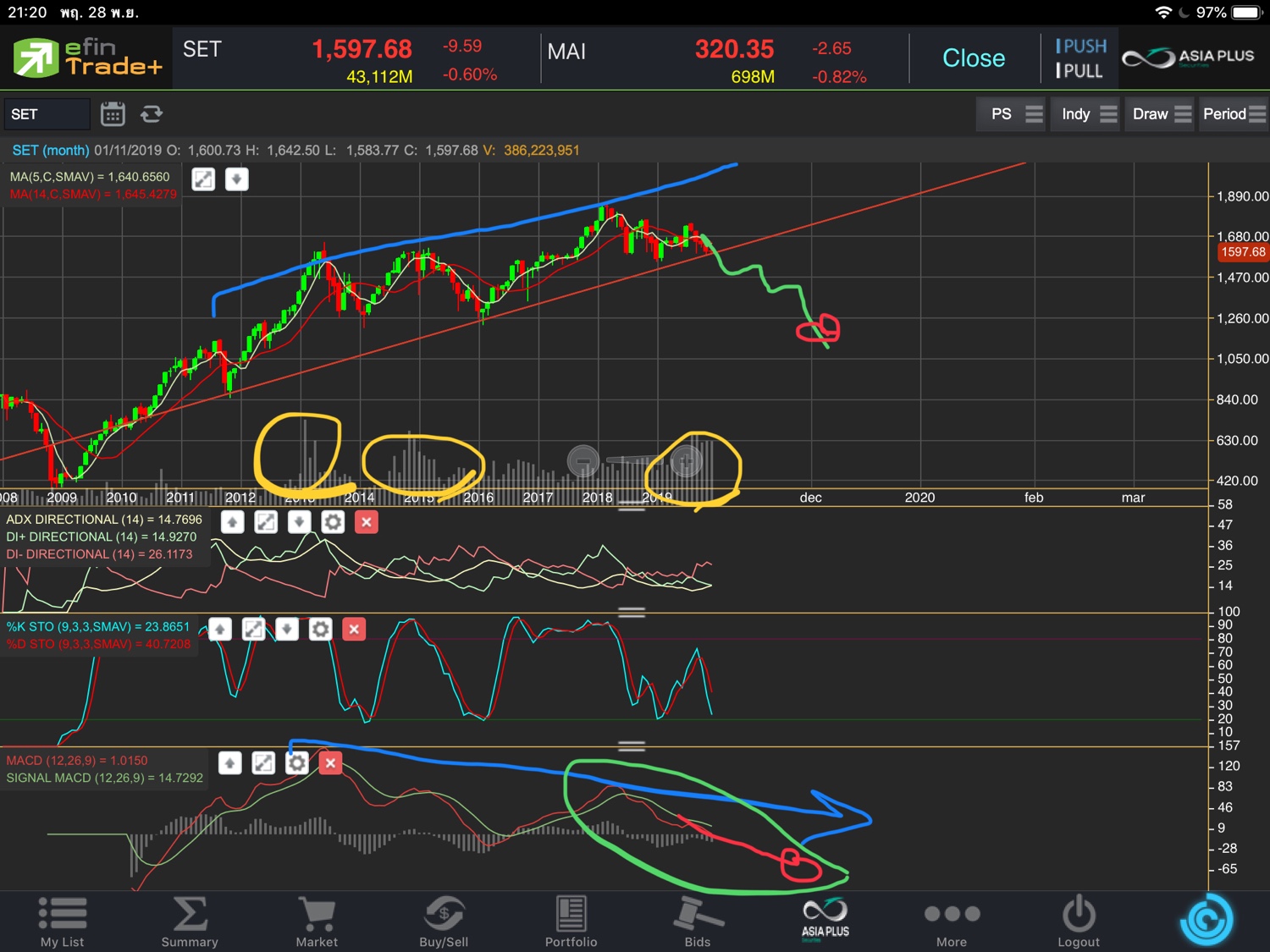Move the Stochastic panel down
The height and width of the screenshot is (952, 1270).
pos(287,629)
